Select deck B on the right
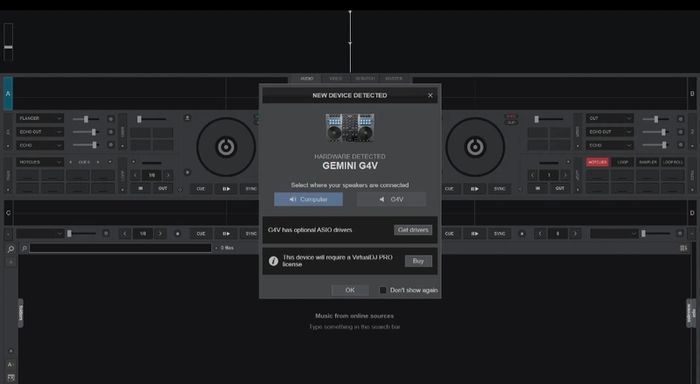The image size is (700, 384). pyautogui.click(x=692, y=93)
